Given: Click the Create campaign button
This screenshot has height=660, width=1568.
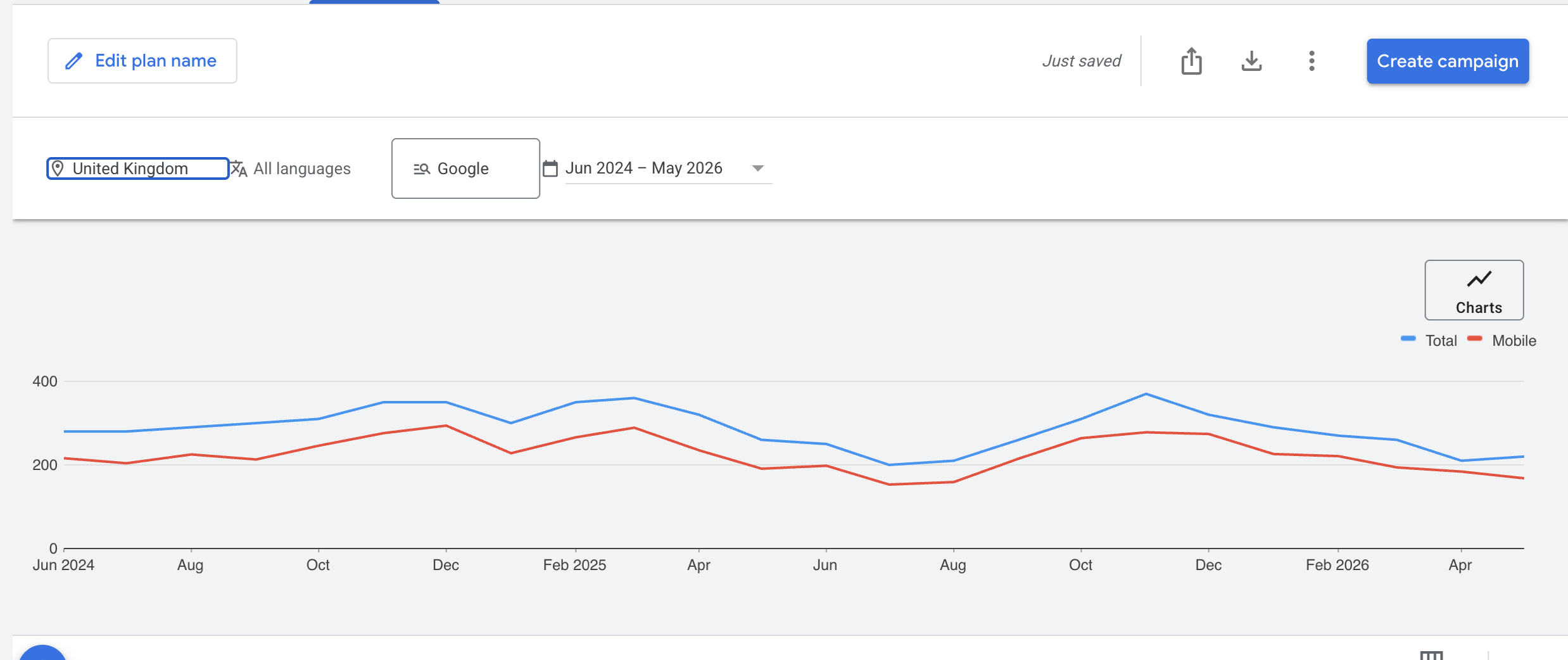Looking at the screenshot, I should click(1448, 61).
